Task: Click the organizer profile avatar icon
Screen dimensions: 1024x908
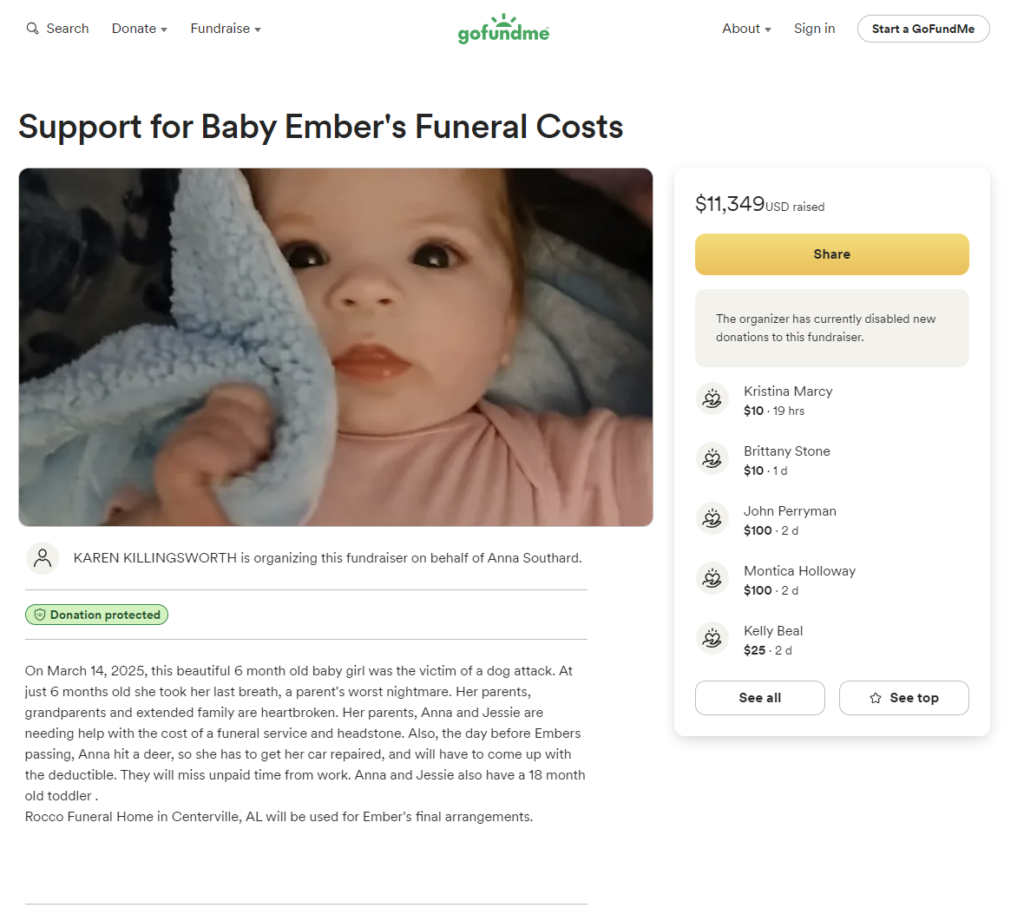Action: (42, 558)
